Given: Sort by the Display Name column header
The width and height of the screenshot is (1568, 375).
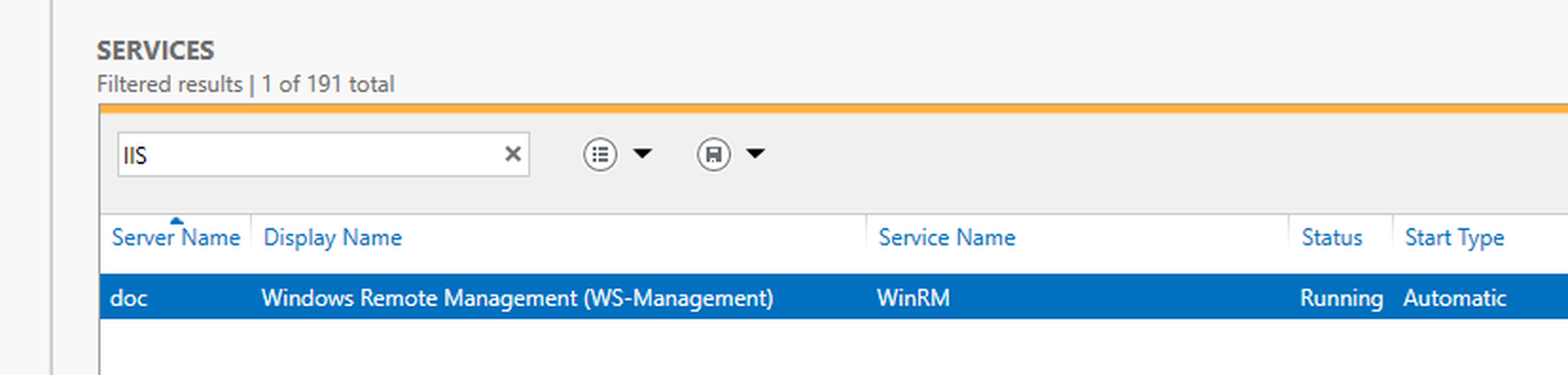Looking at the screenshot, I should pyautogui.click(x=332, y=238).
